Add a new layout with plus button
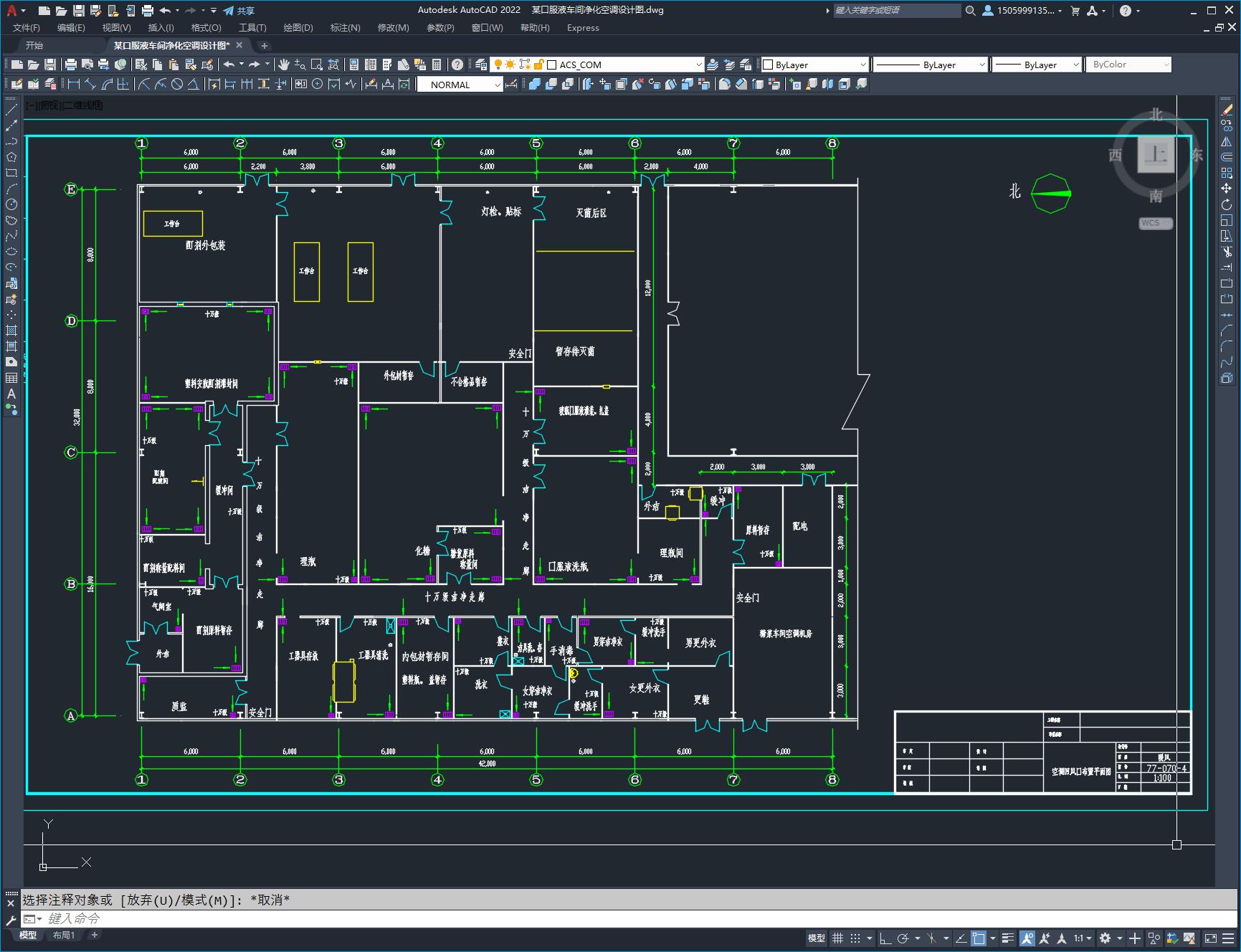 coord(94,935)
